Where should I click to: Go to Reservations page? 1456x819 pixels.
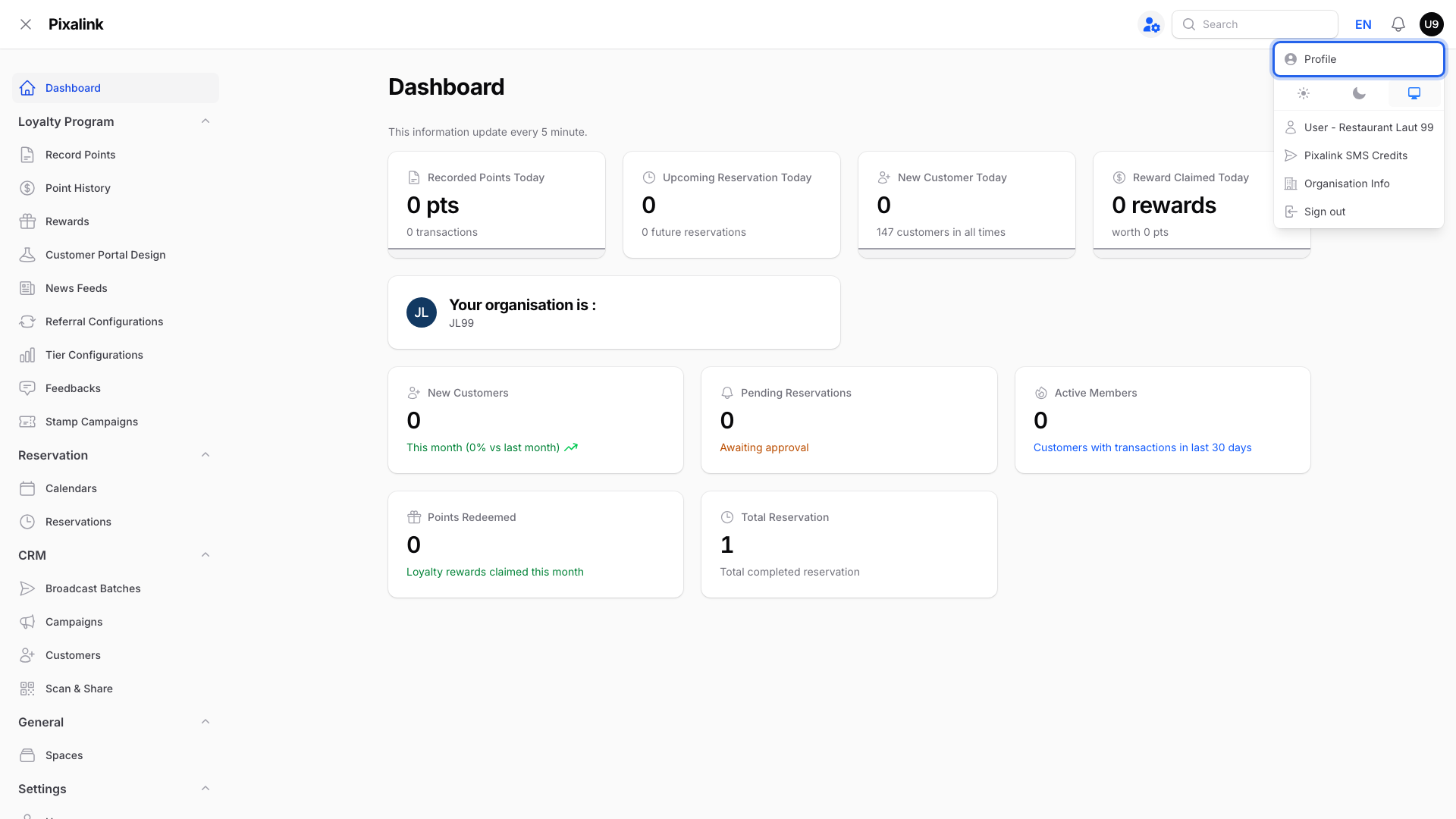click(115, 522)
